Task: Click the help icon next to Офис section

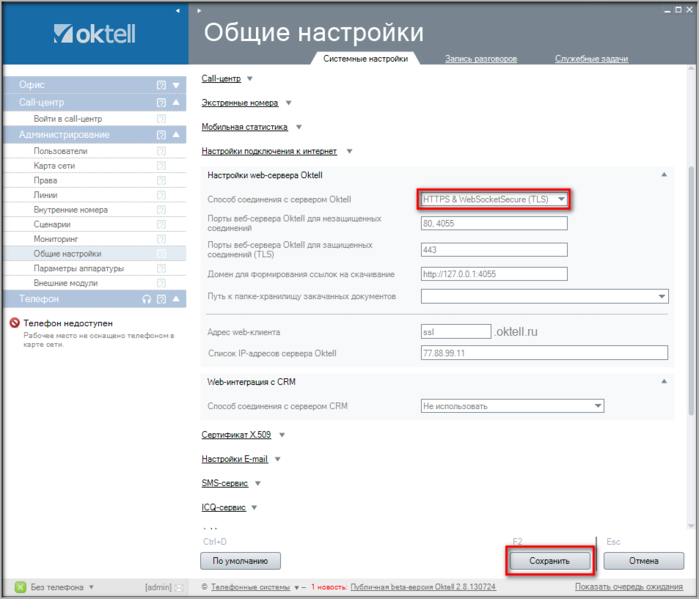Action: (x=161, y=85)
